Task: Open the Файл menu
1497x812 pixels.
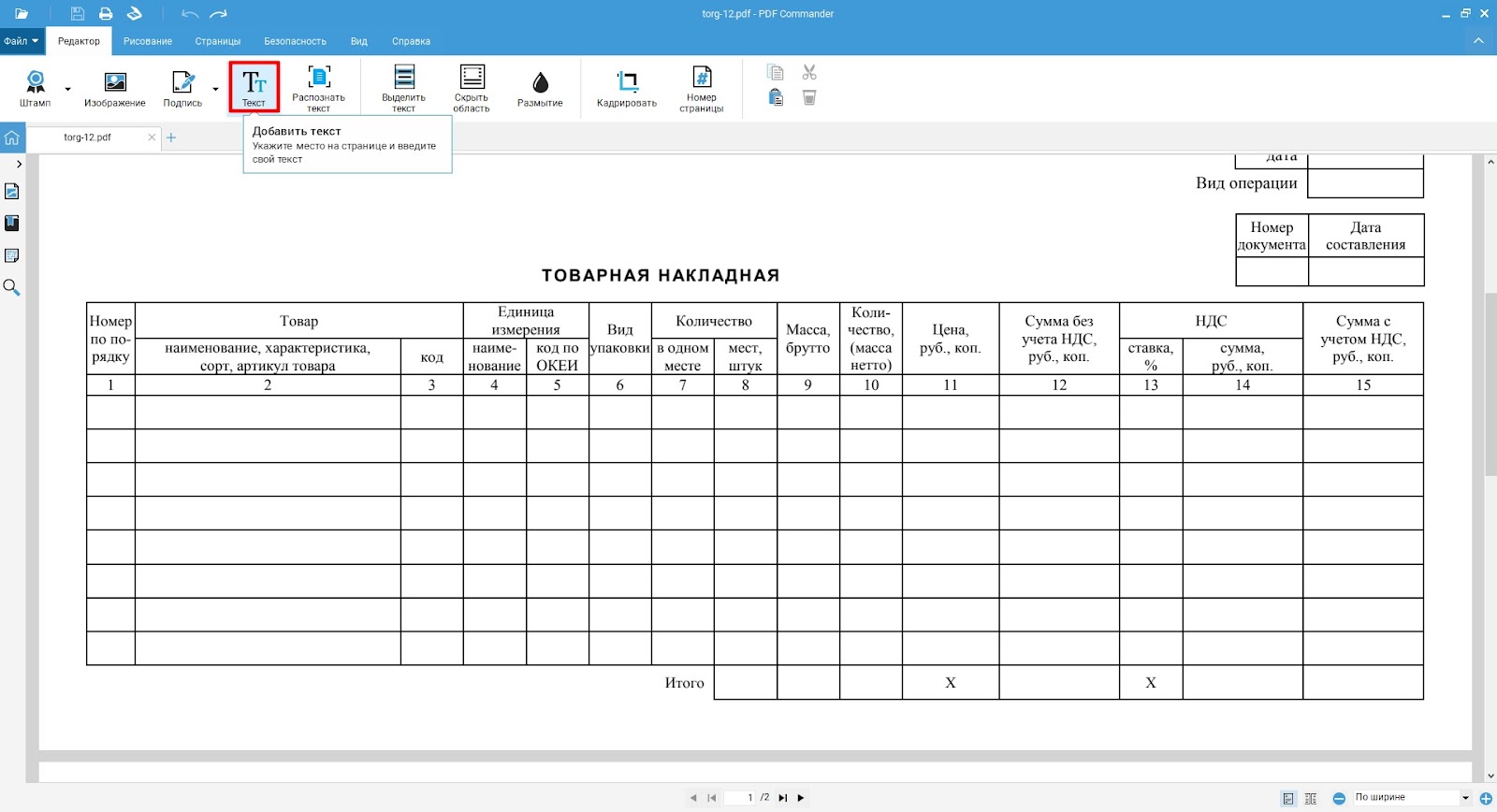Action: 21,41
